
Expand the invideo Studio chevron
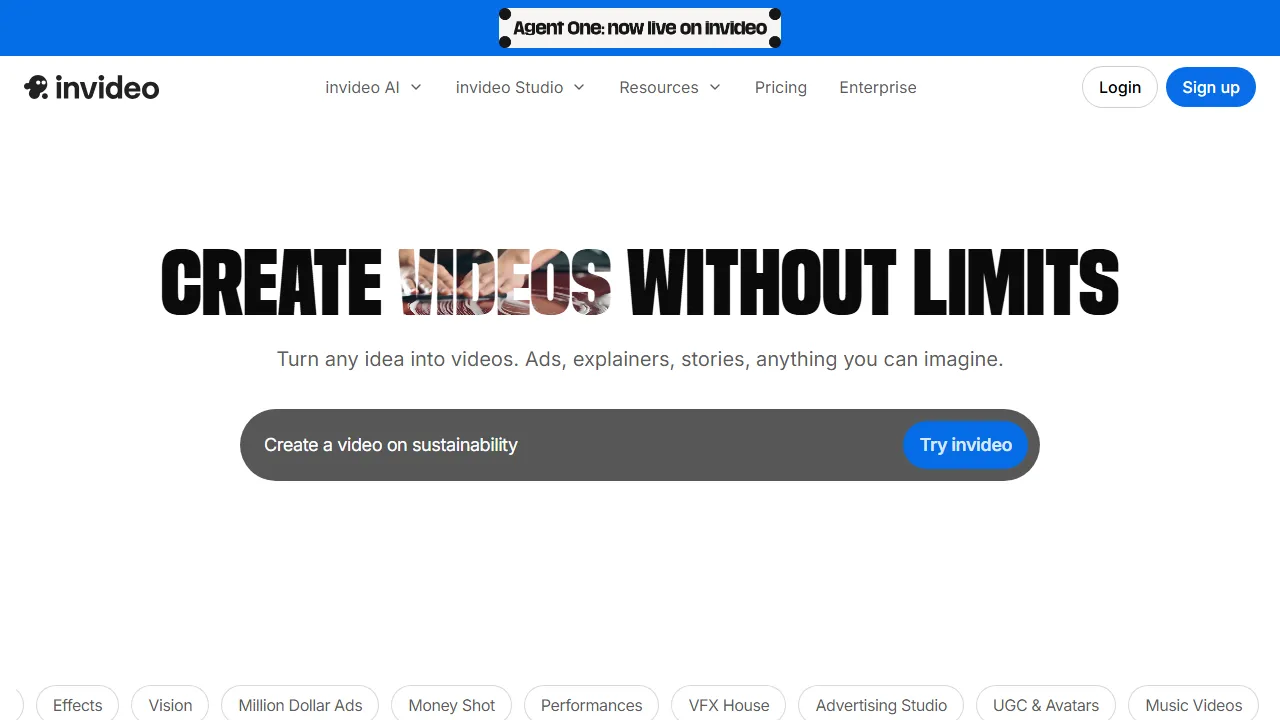[579, 87]
